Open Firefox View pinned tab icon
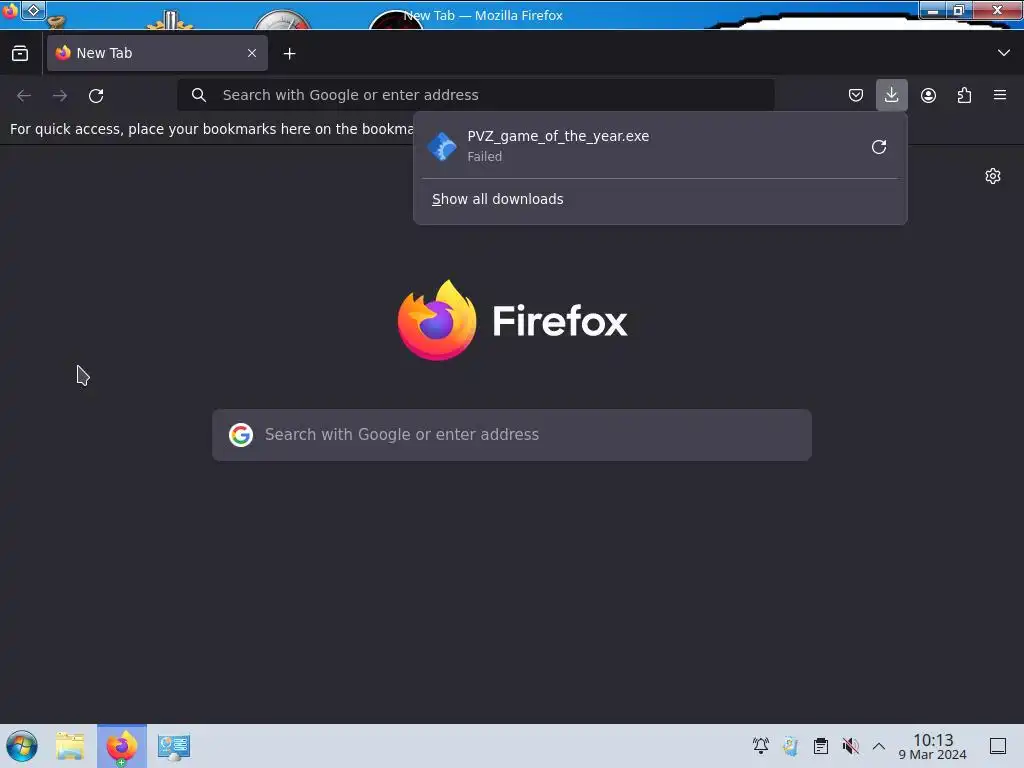The height and width of the screenshot is (768, 1024). pos(20,53)
